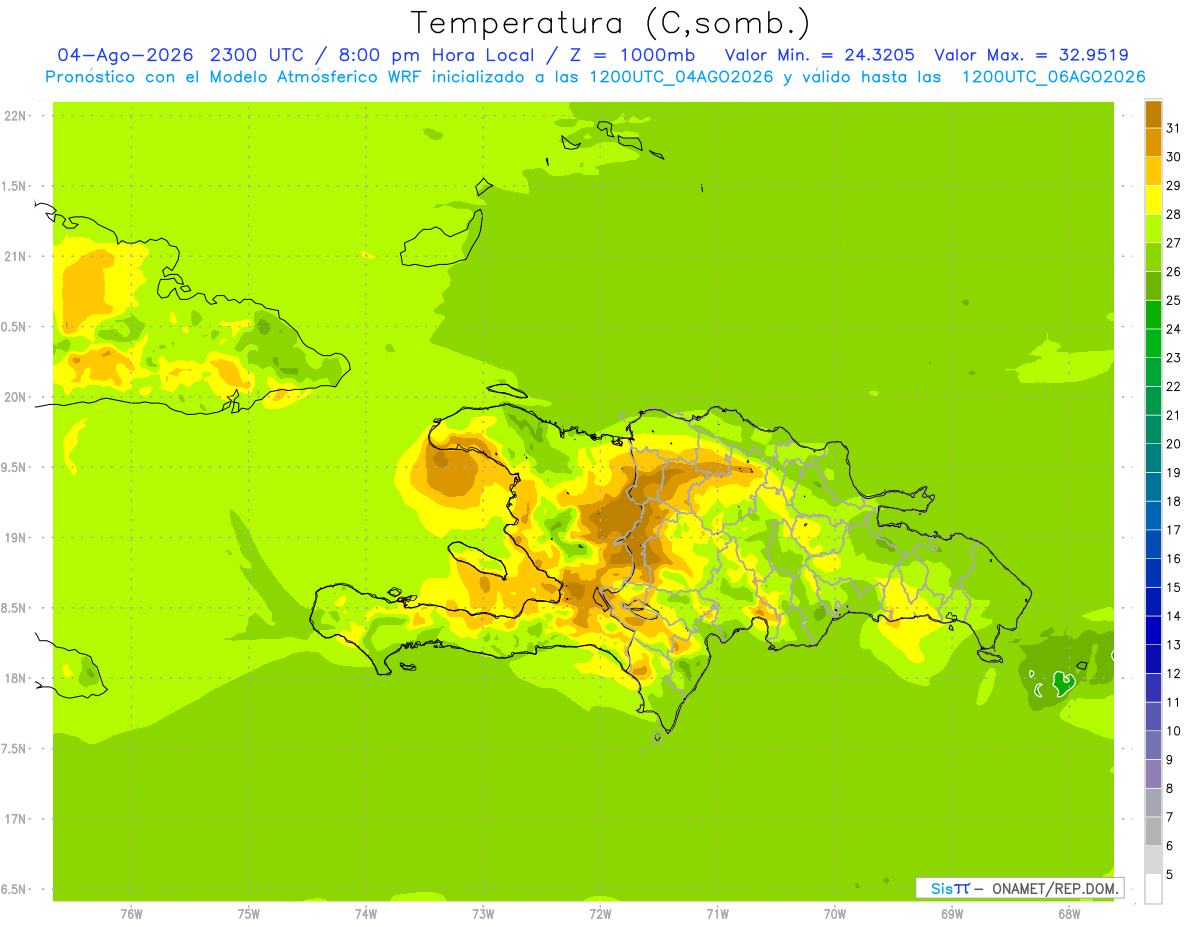1200x927 pixels.
Task: Click the longitude axis label '74W'
Action: pyautogui.click(x=365, y=914)
